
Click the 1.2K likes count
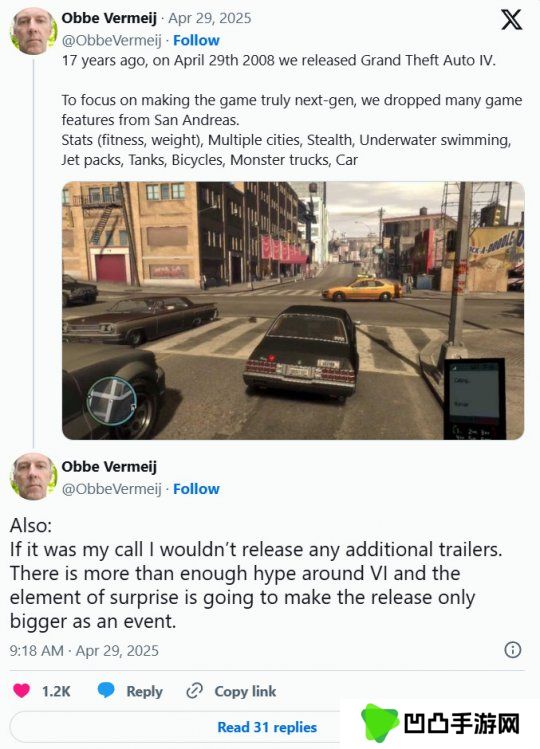[x=56, y=691]
